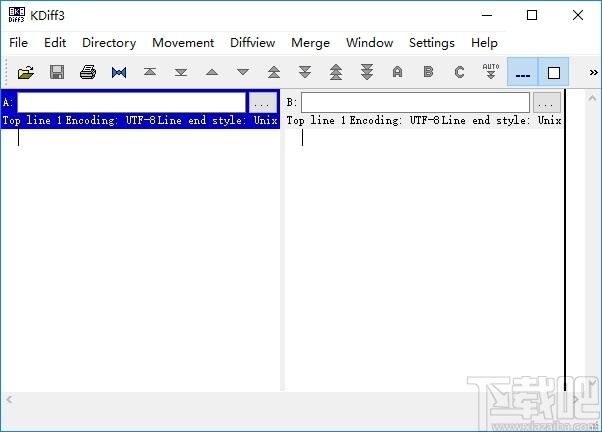Click the horizontal scrollbar left arrow

9,400
